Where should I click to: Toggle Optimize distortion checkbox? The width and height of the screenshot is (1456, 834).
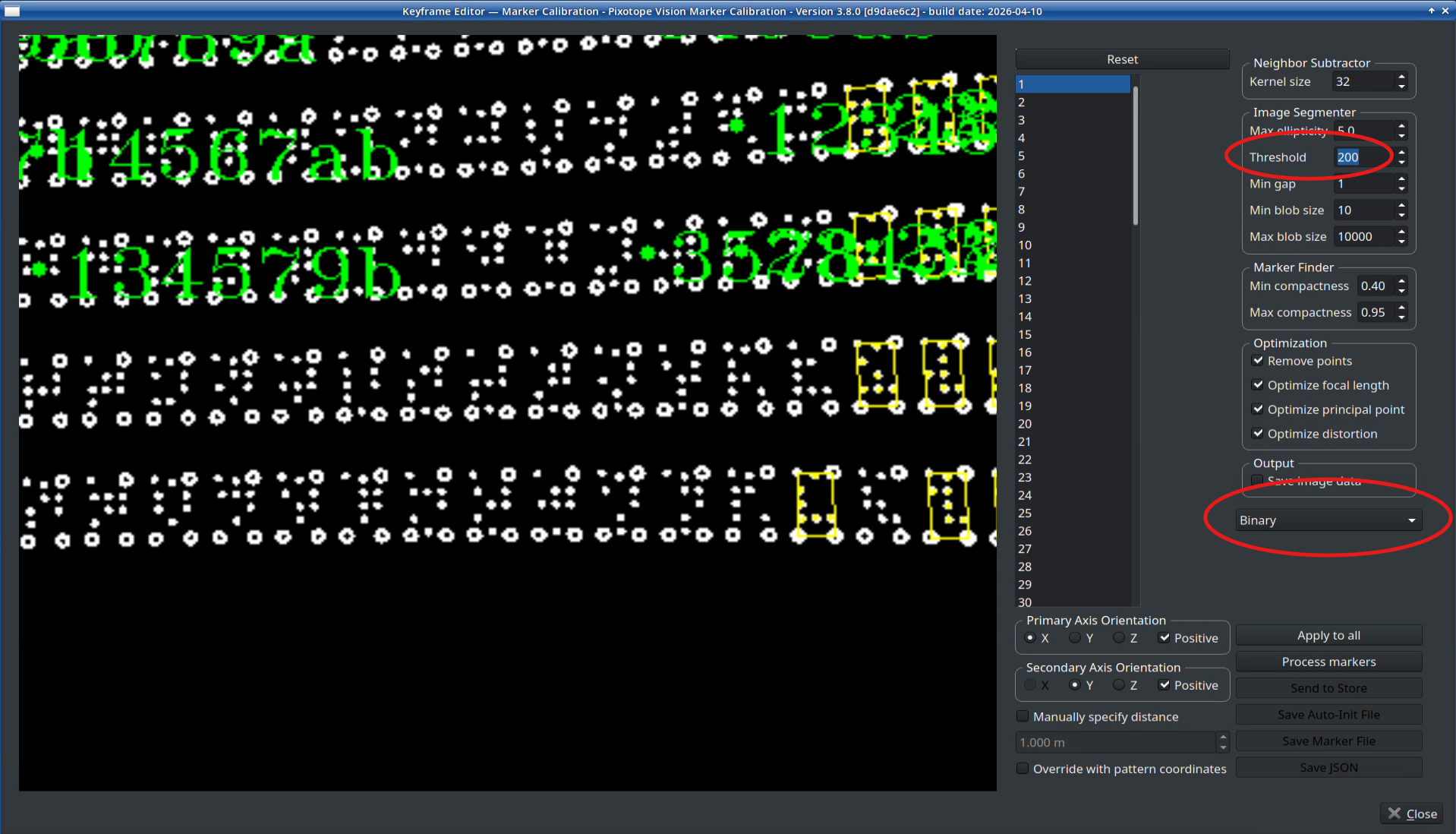[x=1258, y=434]
